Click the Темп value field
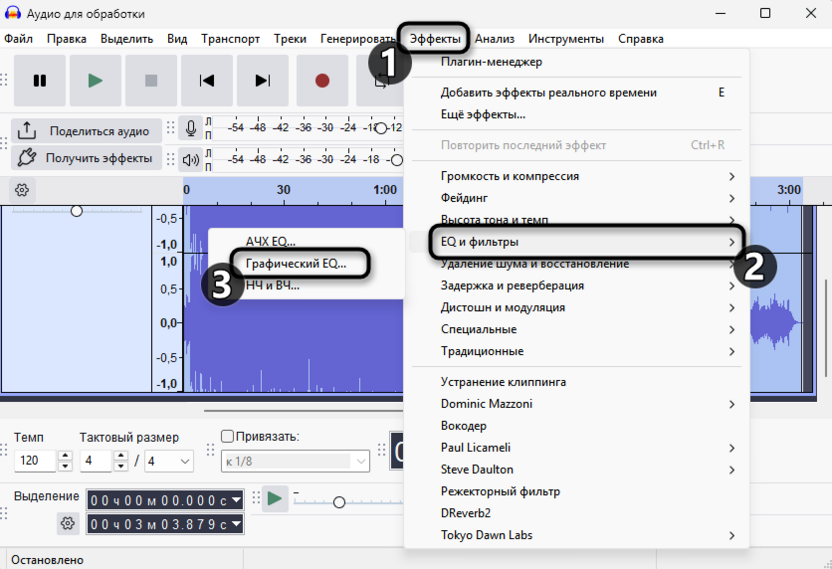 point(36,461)
